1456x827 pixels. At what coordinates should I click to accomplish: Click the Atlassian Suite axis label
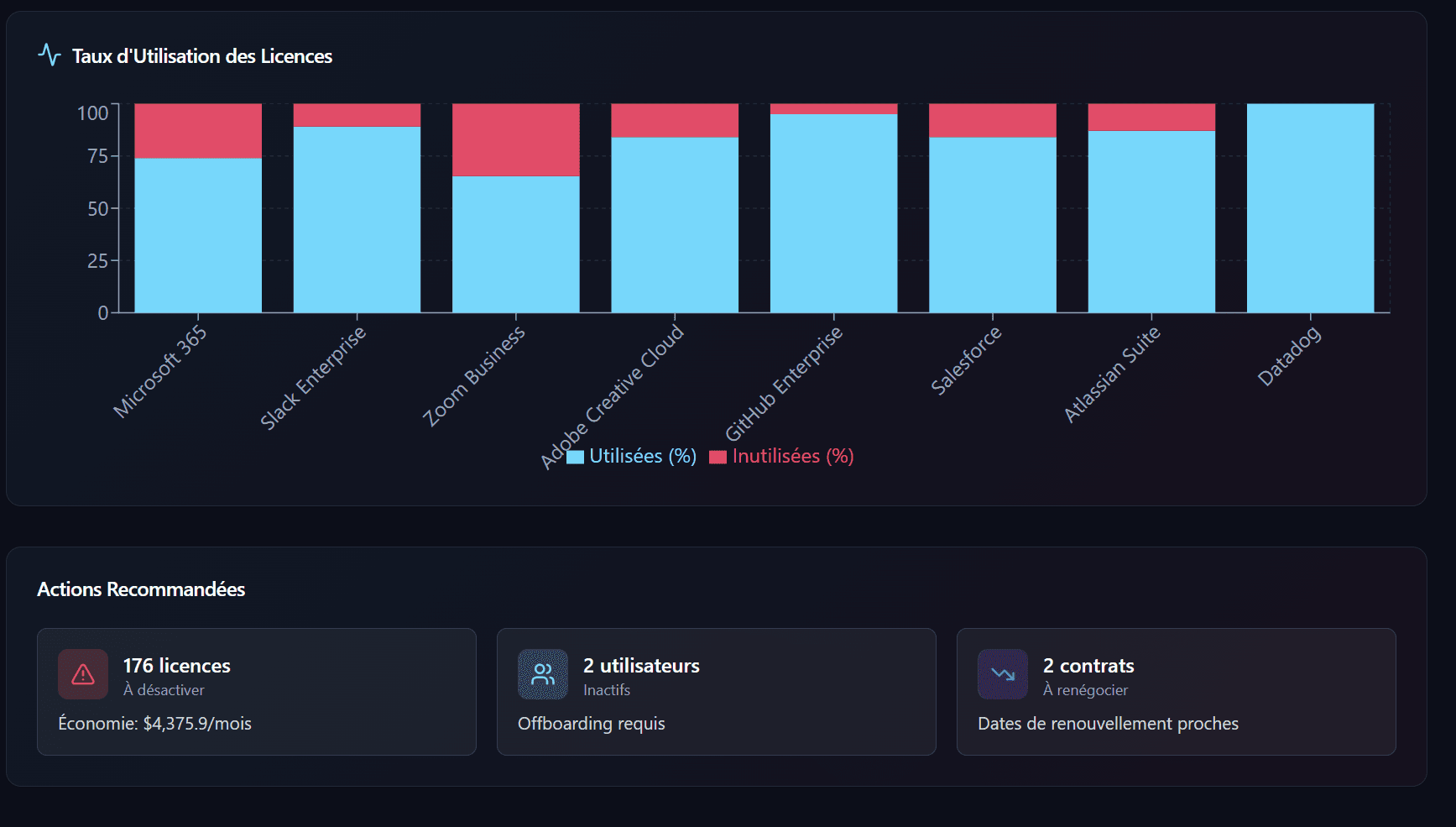(x=1112, y=374)
